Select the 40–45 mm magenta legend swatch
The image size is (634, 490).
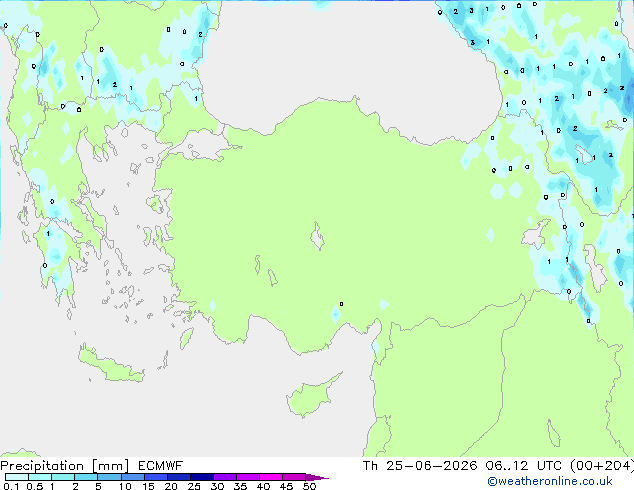[x=271, y=477]
